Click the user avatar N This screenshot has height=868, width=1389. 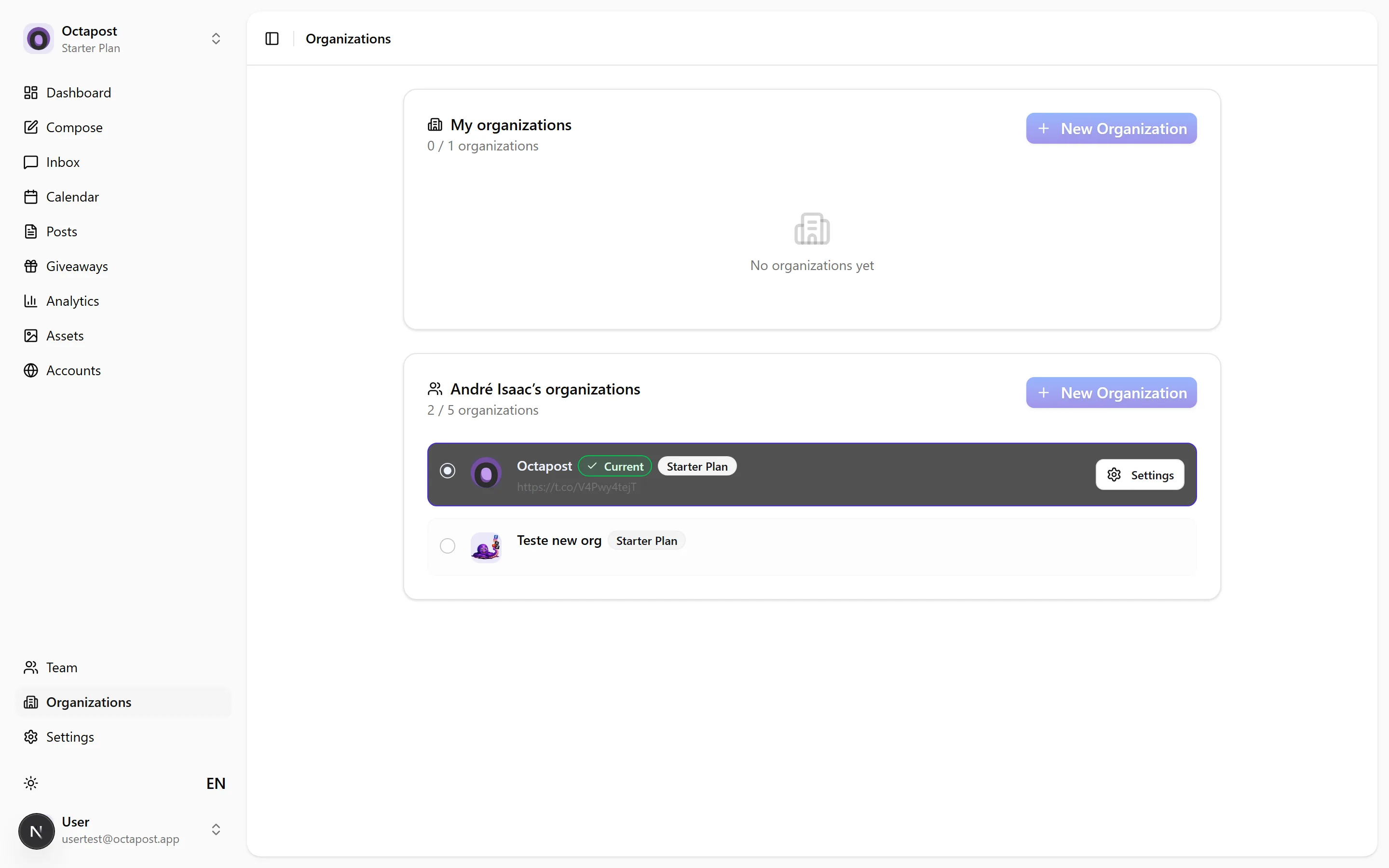[37, 831]
